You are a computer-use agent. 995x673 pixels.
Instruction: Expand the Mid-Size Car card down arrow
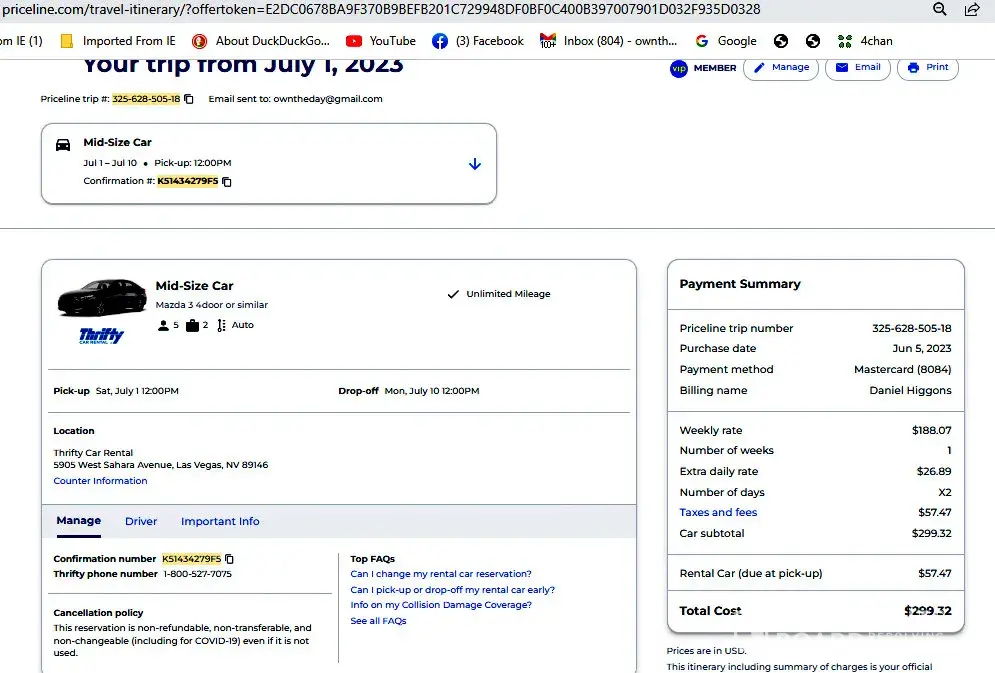coord(475,164)
